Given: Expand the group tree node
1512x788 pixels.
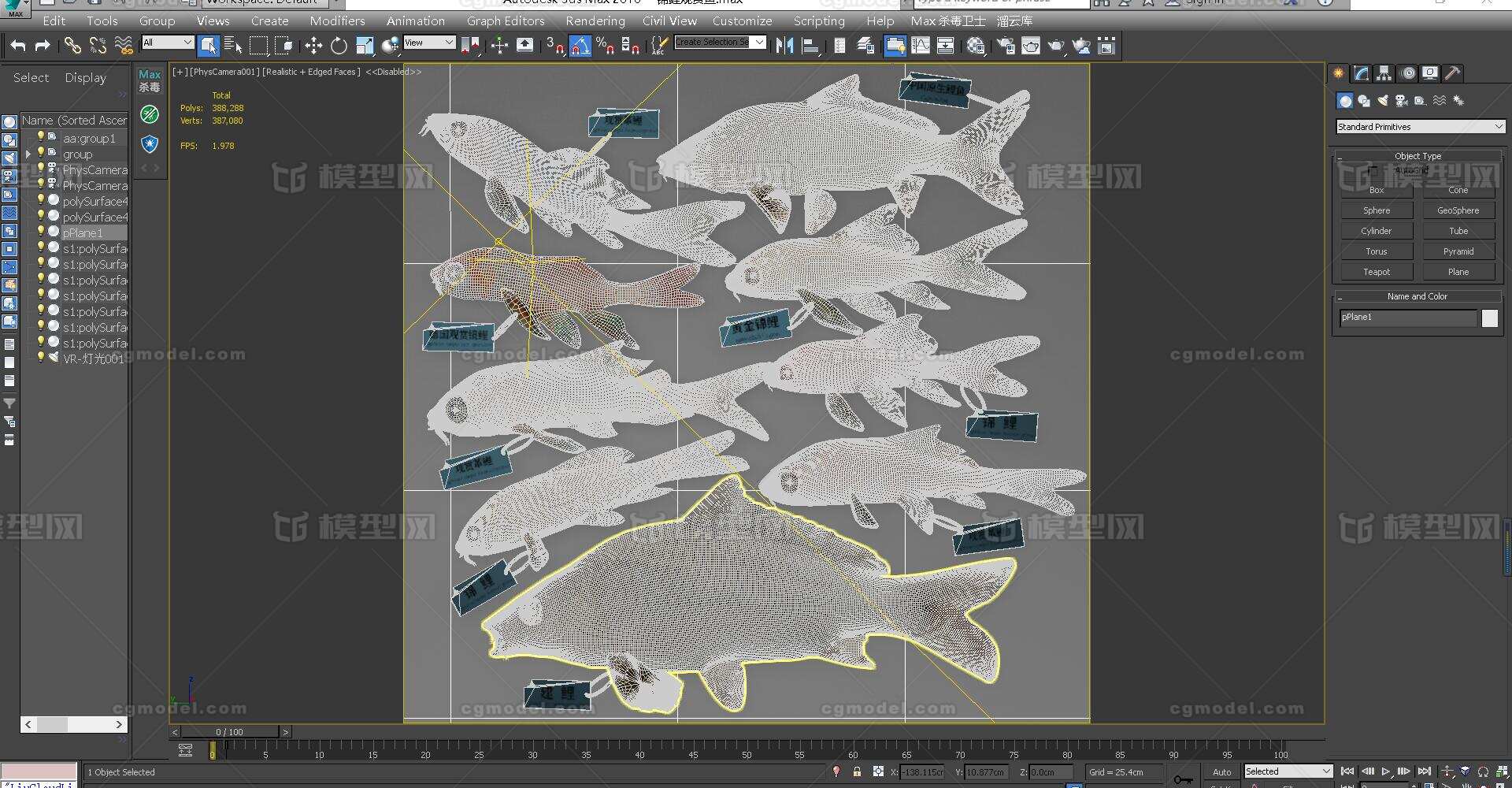Looking at the screenshot, I should click(28, 154).
